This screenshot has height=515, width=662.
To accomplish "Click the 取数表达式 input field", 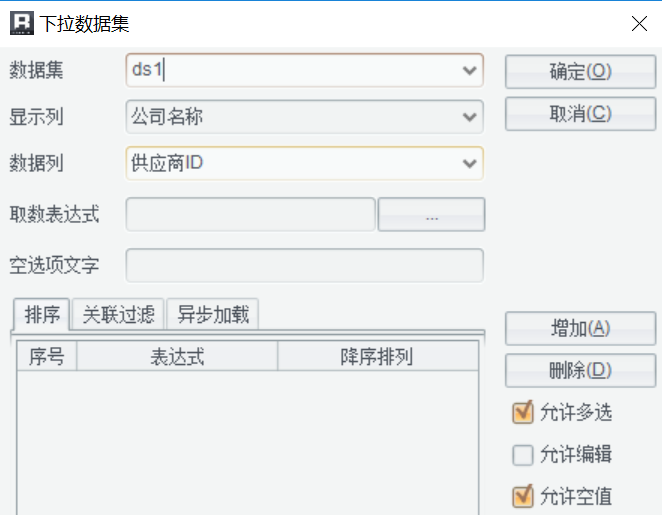I will [250, 215].
